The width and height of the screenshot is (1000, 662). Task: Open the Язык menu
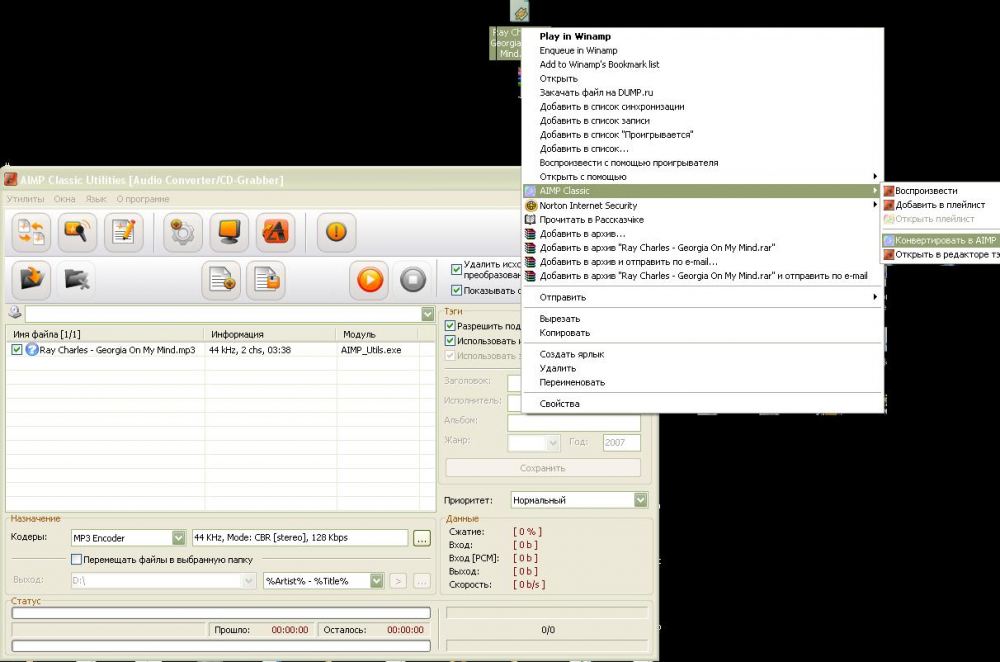(96, 199)
